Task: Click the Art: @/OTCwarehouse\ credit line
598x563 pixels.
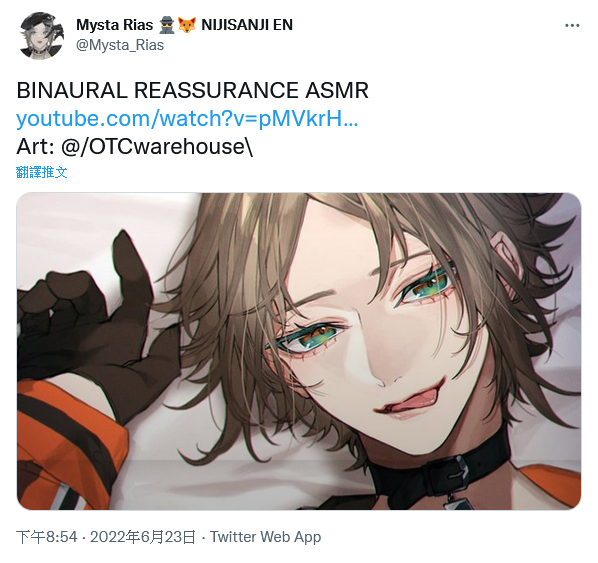Action: [135, 147]
